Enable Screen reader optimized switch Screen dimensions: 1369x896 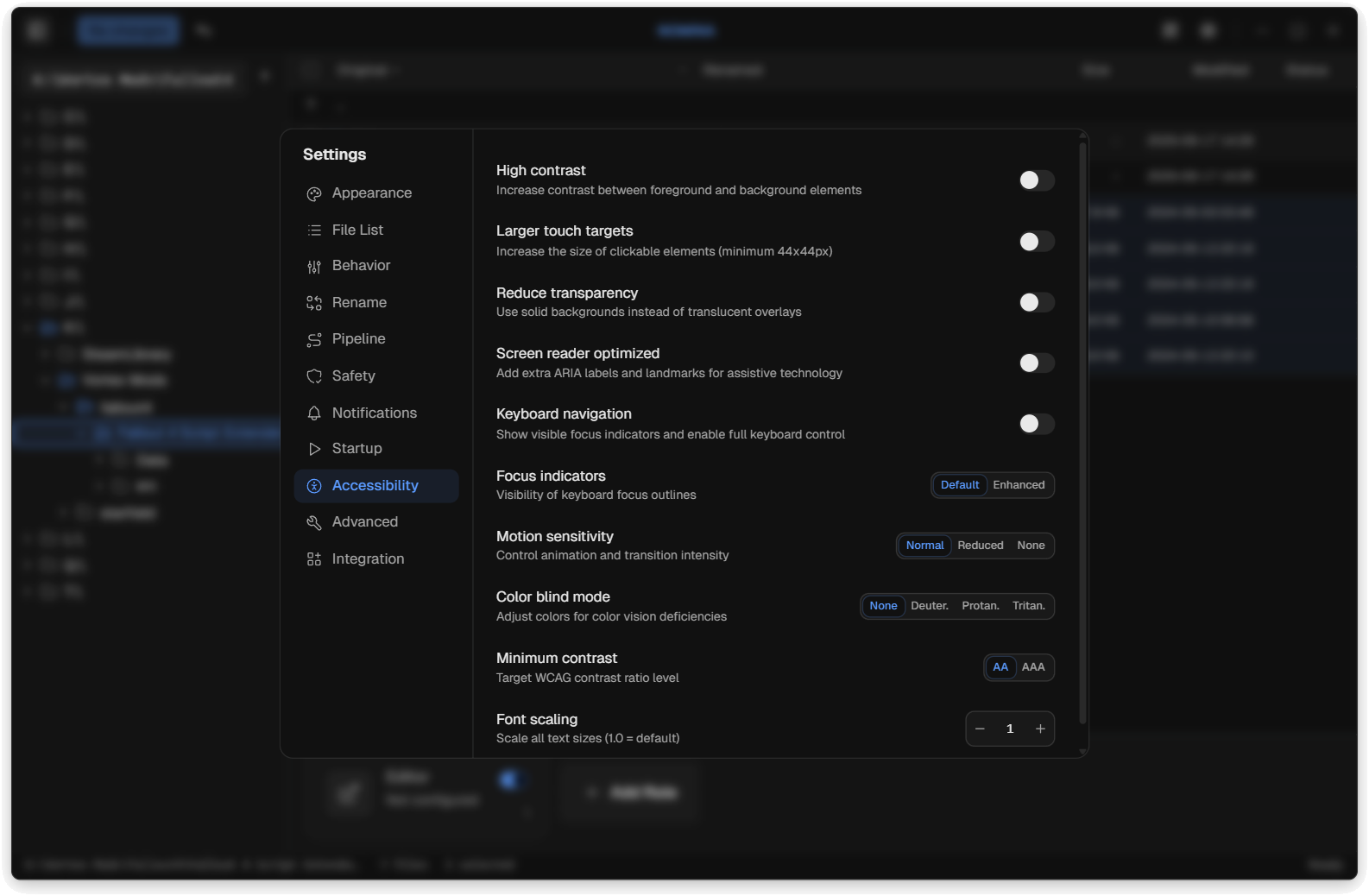(x=1036, y=363)
